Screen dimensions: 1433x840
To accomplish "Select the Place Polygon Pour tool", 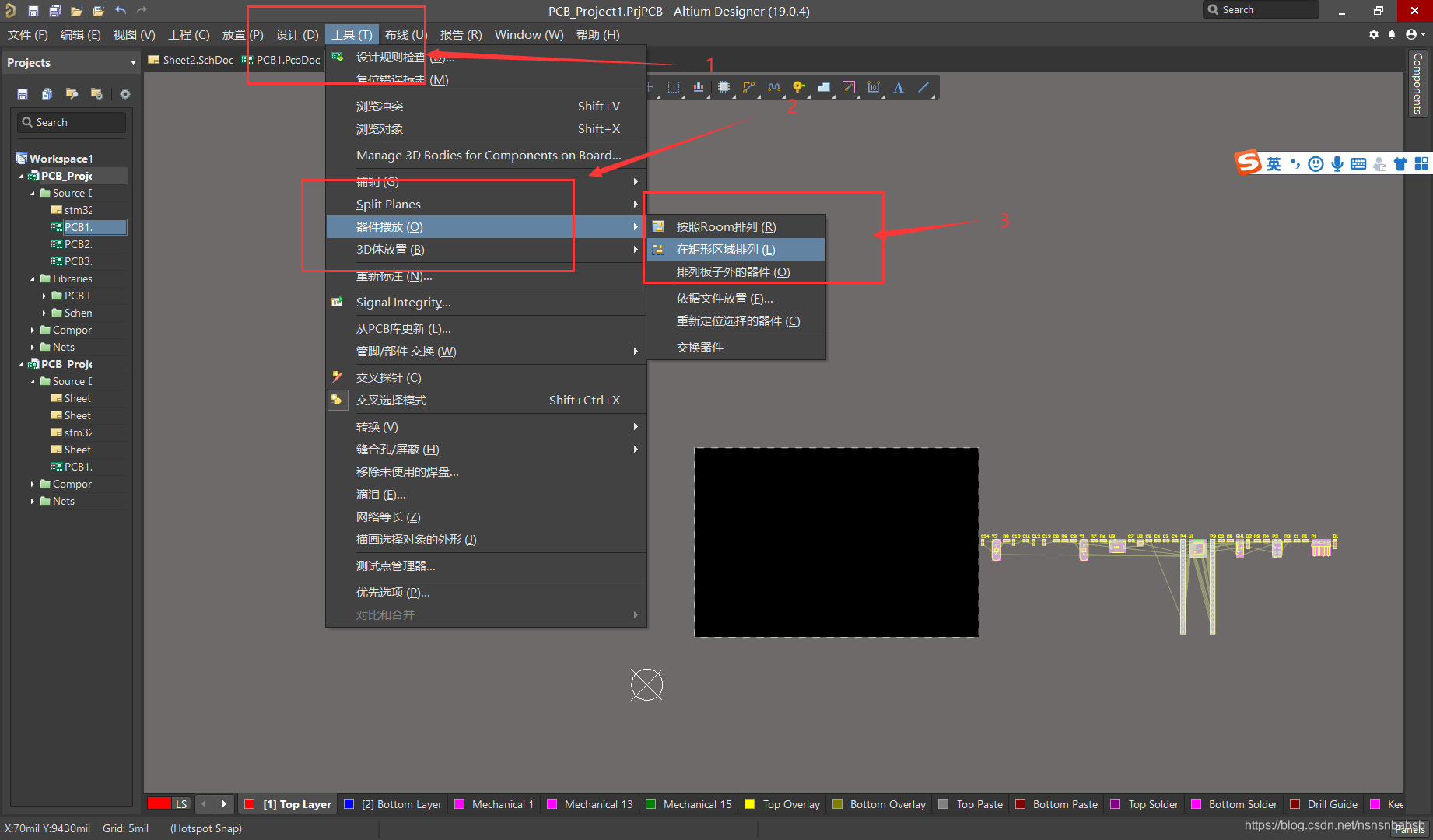I will pyautogui.click(x=823, y=87).
